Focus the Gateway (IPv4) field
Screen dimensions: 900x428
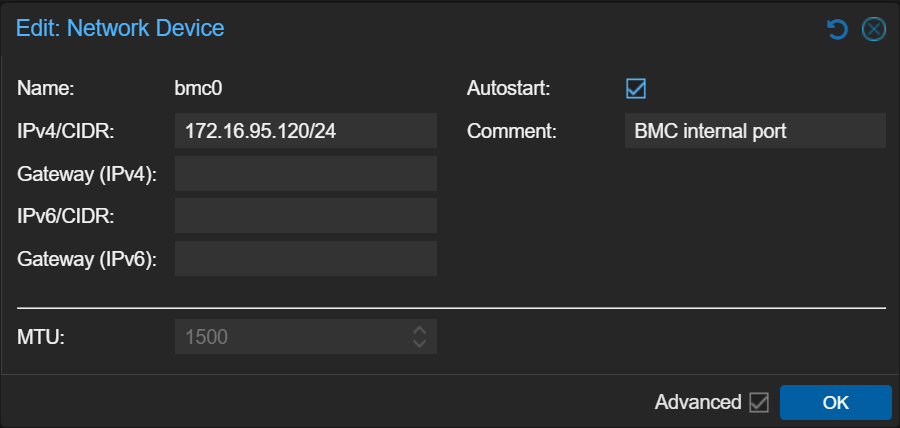point(306,173)
